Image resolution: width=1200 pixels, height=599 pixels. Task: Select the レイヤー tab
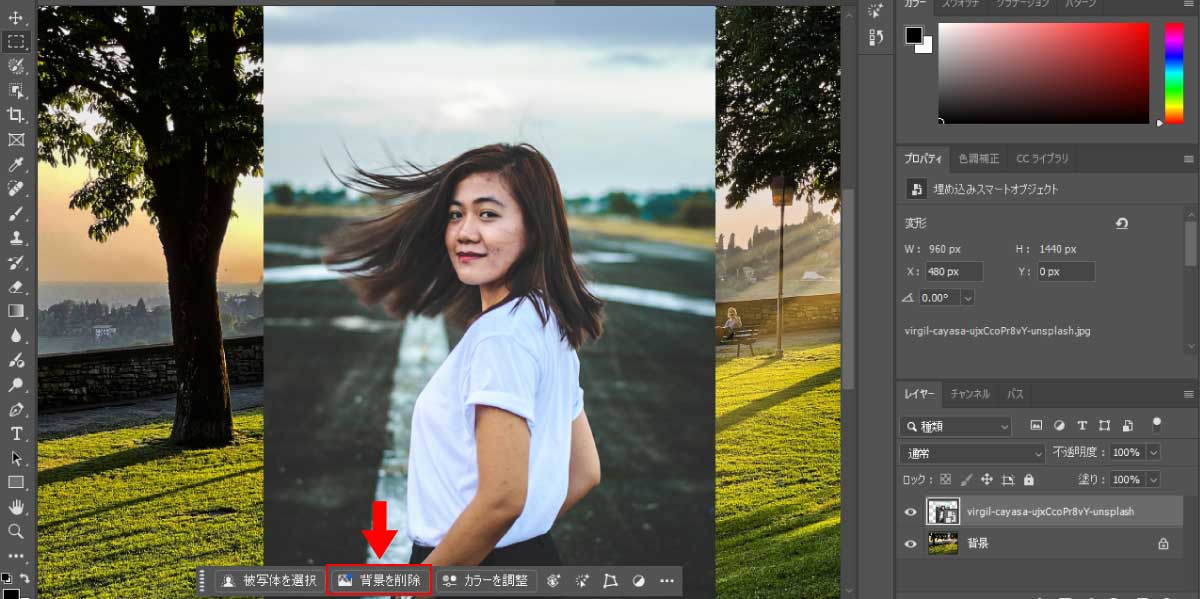919,394
